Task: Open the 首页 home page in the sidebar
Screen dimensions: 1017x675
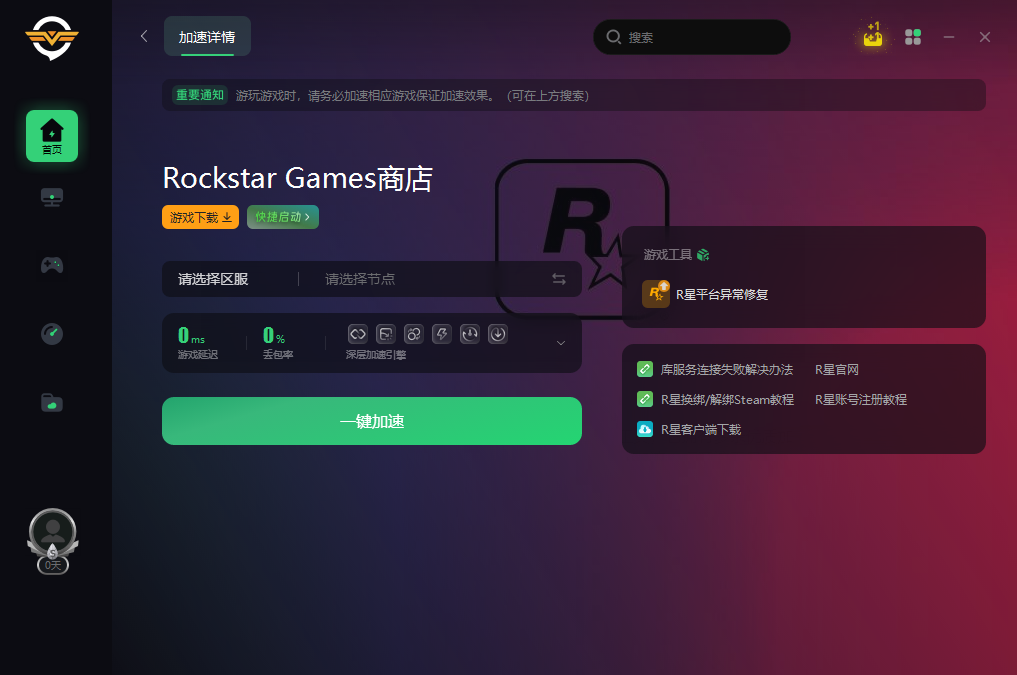Action: click(52, 136)
